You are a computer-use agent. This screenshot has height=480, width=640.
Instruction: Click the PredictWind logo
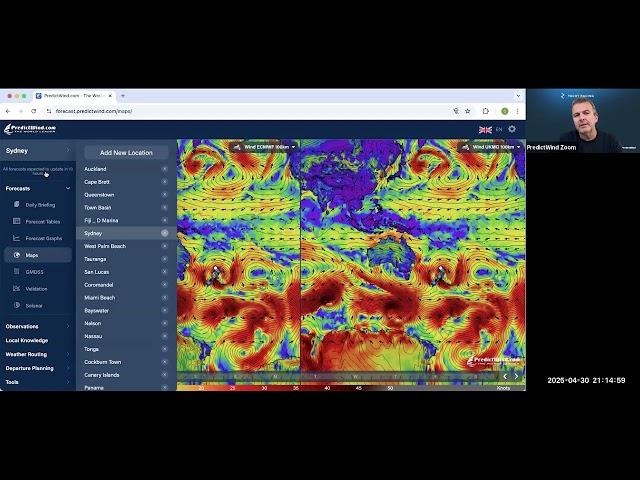click(x=30, y=129)
